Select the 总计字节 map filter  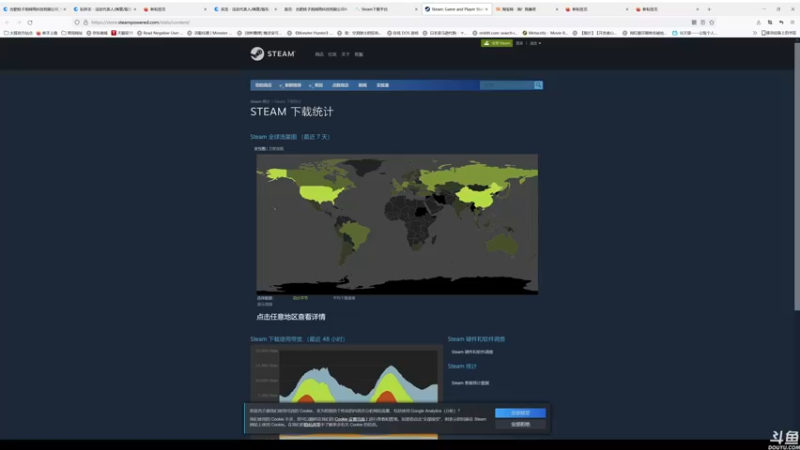pyautogui.click(x=300, y=298)
